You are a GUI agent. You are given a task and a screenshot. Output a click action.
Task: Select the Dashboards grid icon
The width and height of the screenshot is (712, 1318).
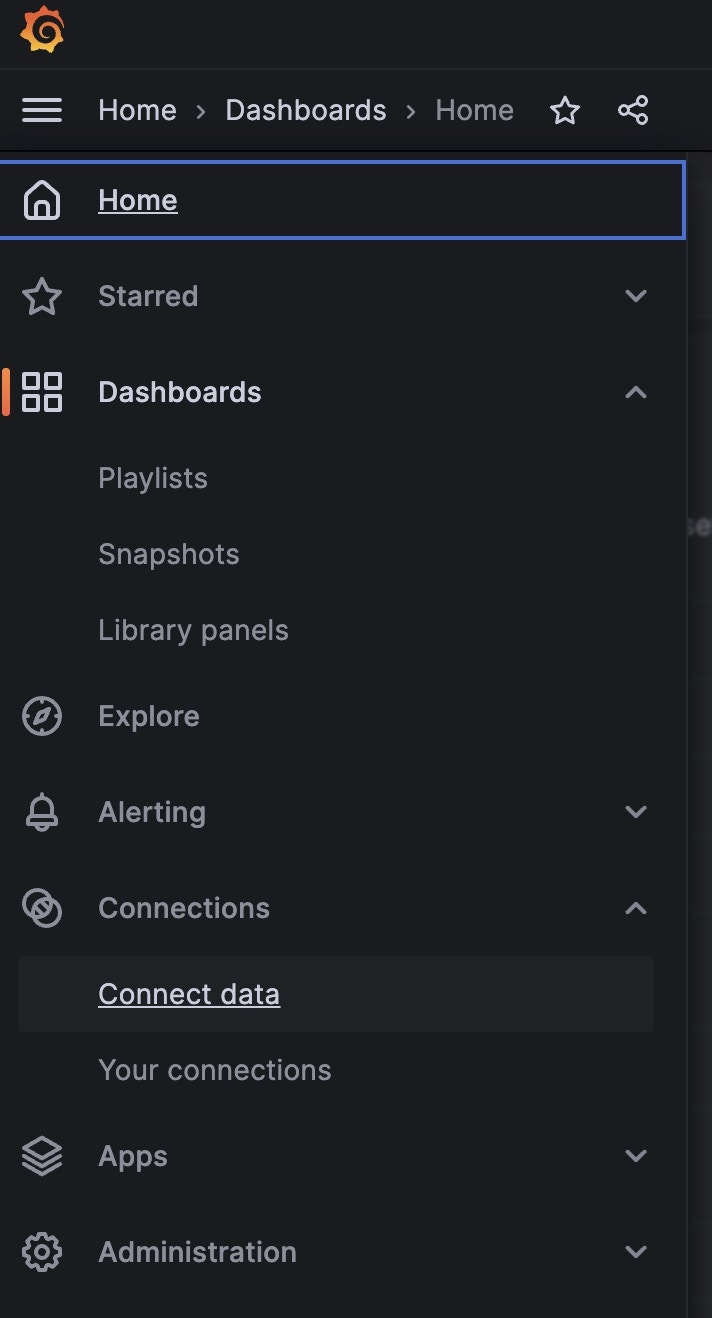pos(41,392)
